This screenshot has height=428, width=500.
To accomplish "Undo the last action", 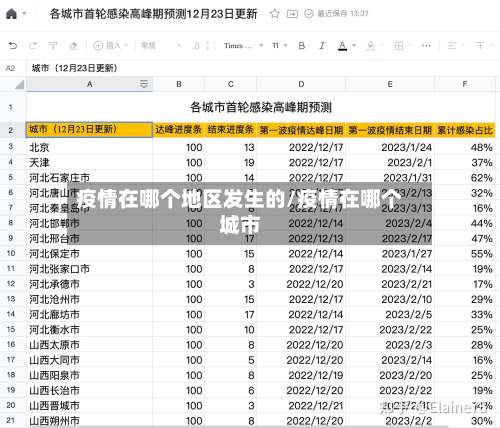I will (13, 46).
